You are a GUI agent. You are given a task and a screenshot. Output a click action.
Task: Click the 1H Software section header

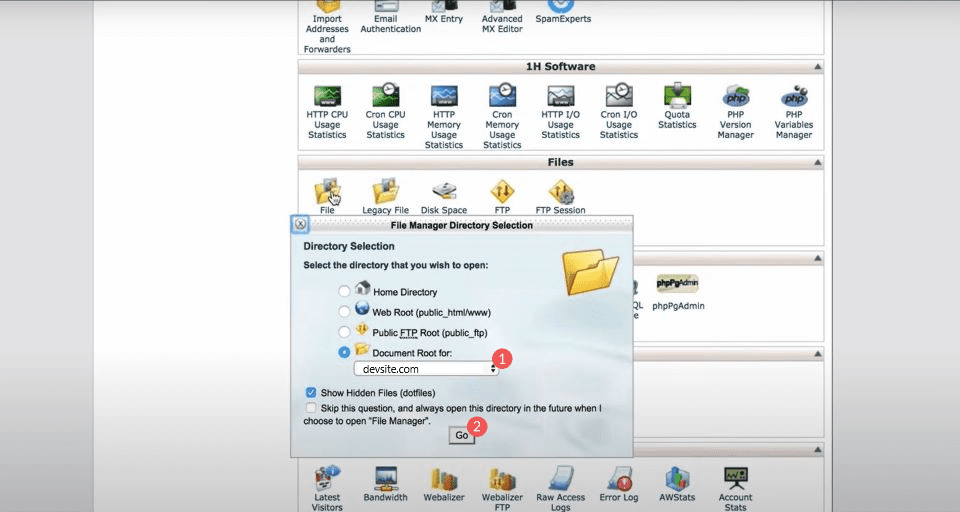tap(560, 67)
